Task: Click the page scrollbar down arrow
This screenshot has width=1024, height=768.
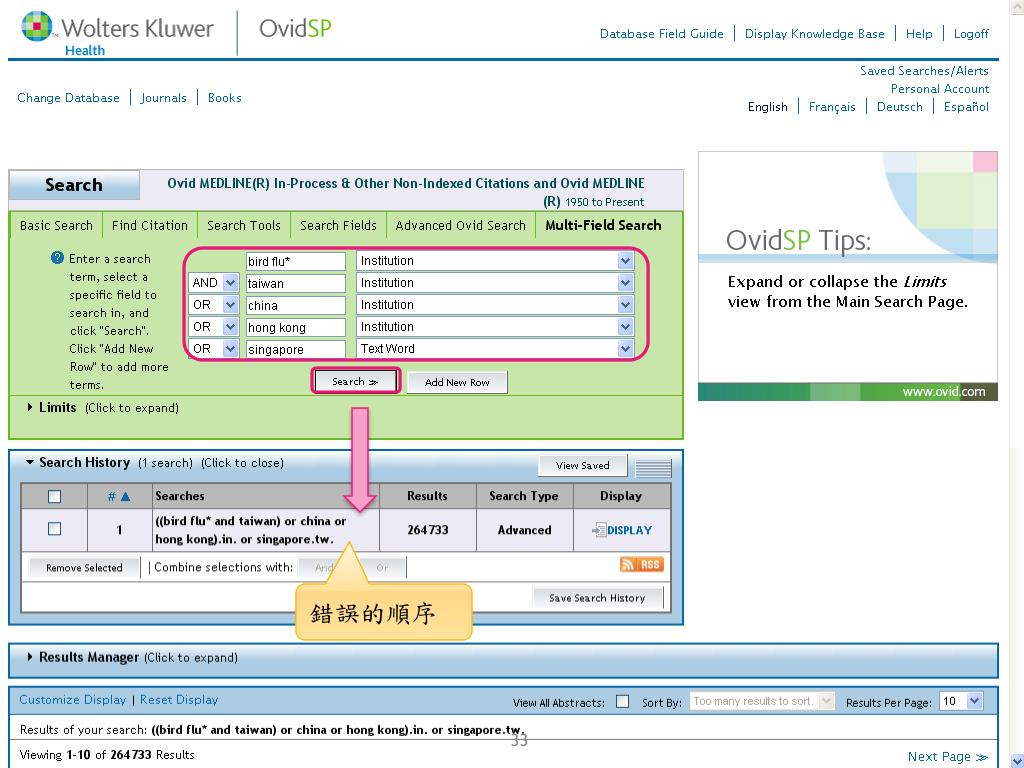Action: click(1016, 760)
